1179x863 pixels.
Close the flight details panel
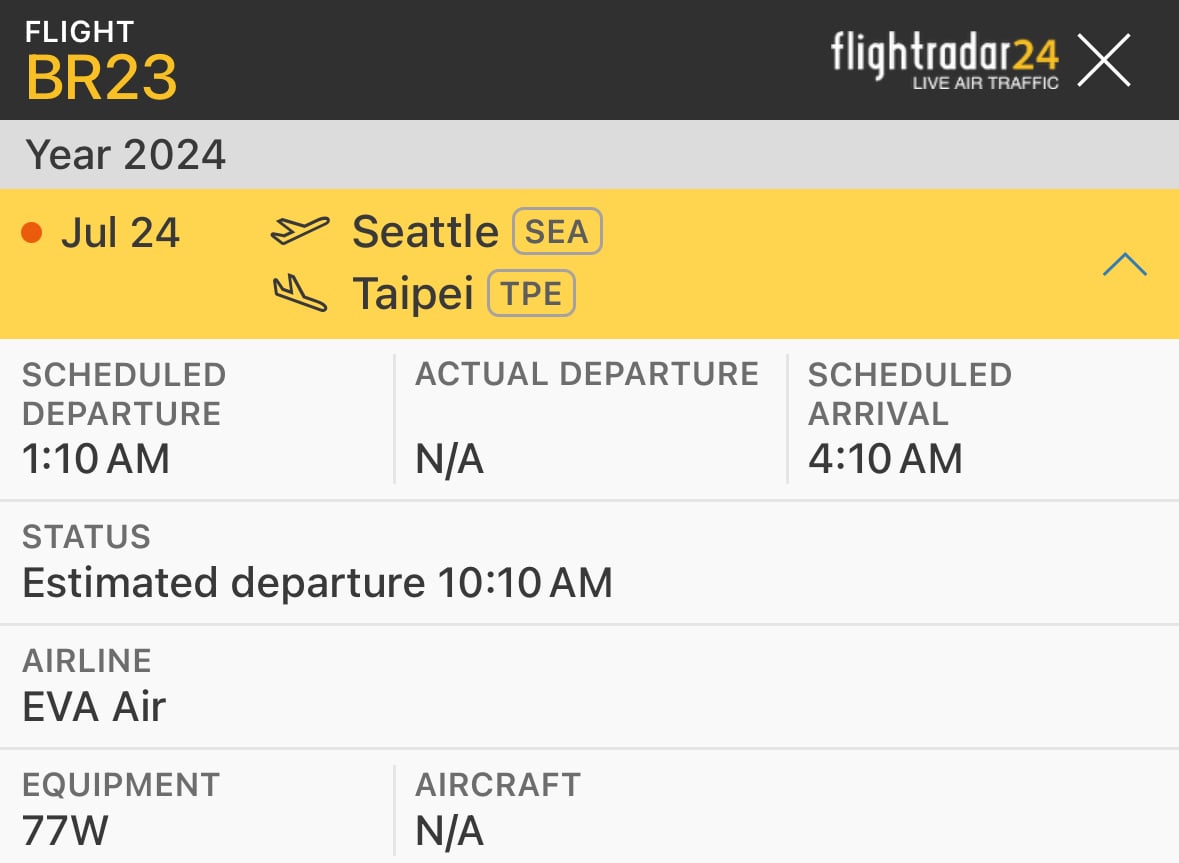point(1104,60)
